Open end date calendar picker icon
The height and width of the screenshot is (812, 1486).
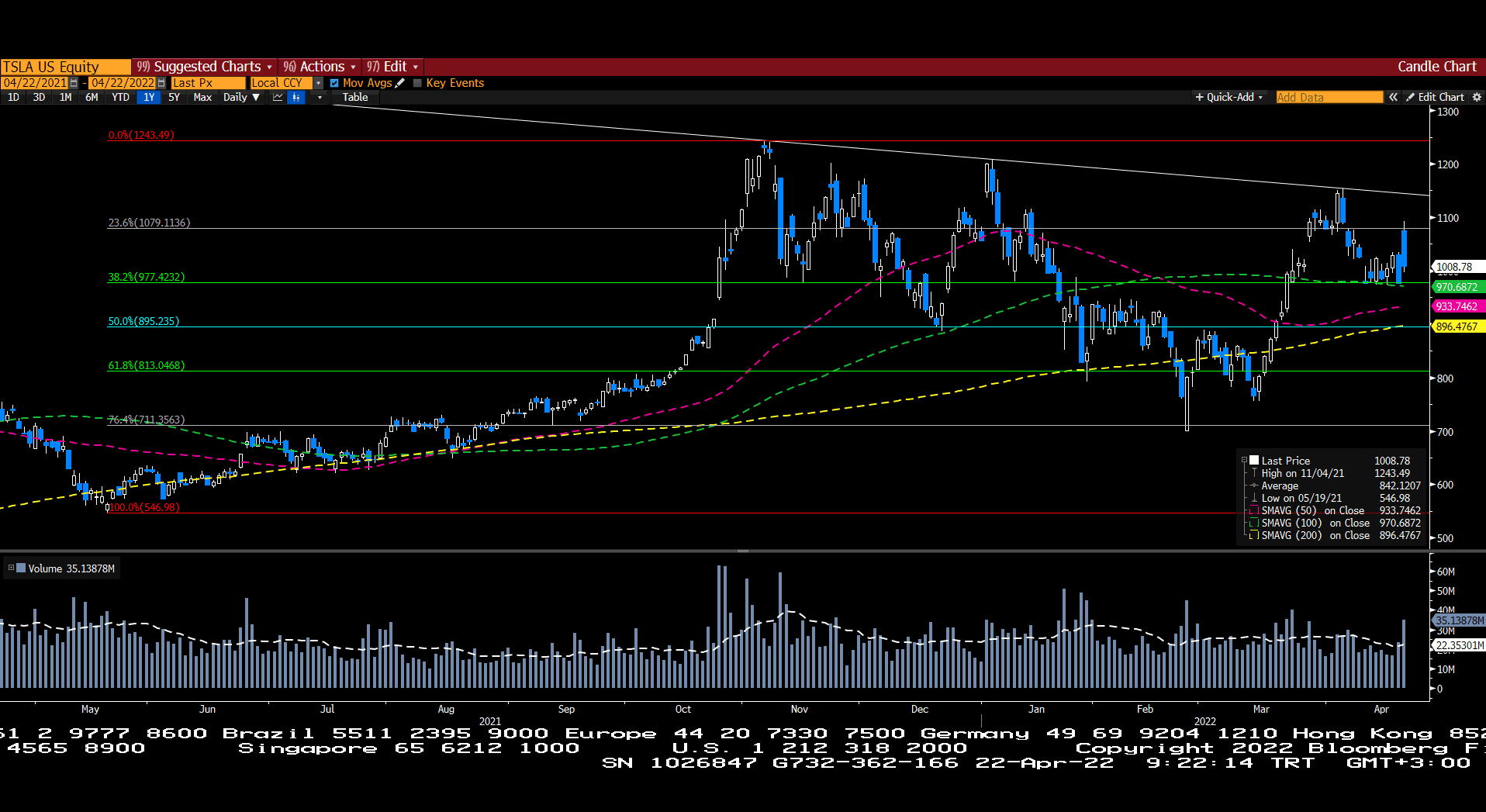[x=161, y=83]
